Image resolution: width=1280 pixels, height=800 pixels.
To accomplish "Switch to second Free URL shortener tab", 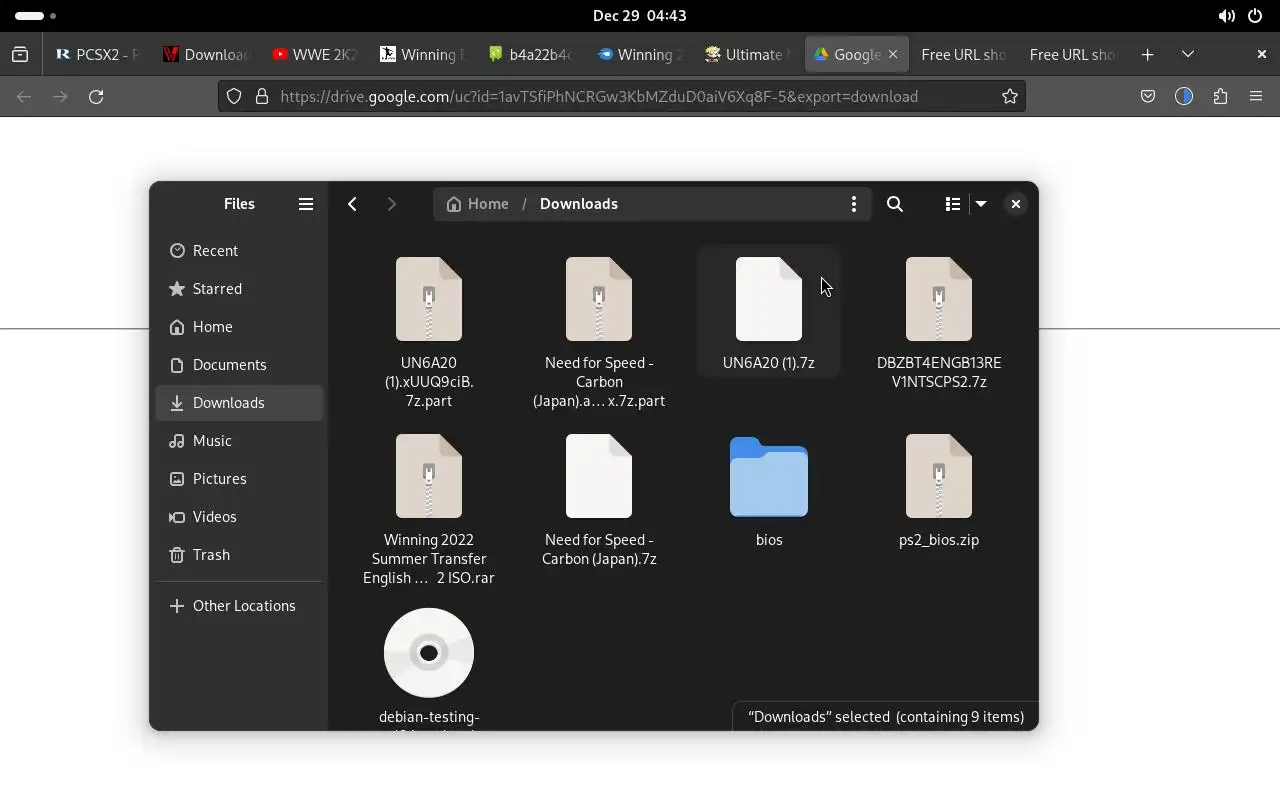I will tap(1071, 55).
